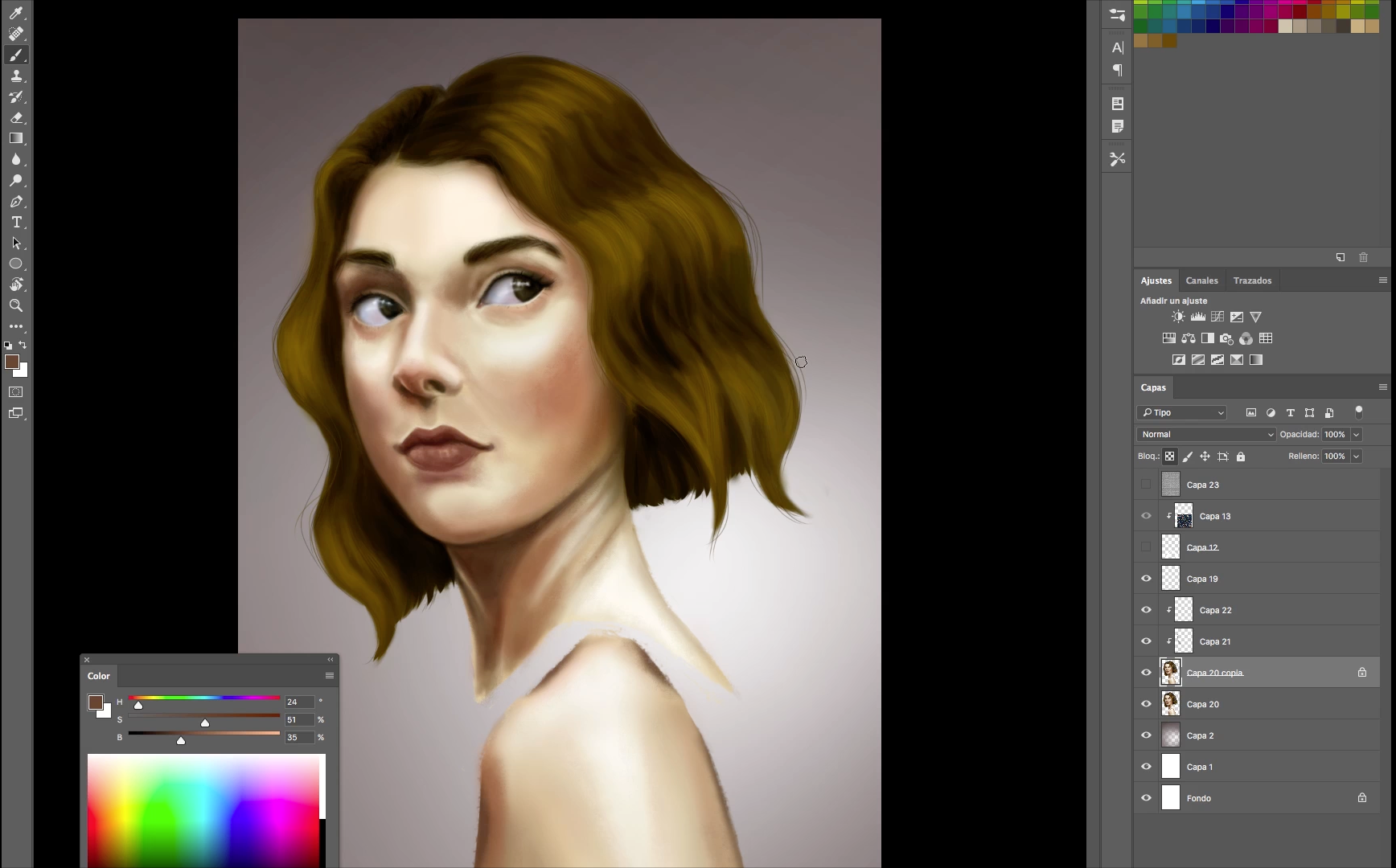Hide the Fondo layer
The image size is (1396, 868).
coord(1146,798)
